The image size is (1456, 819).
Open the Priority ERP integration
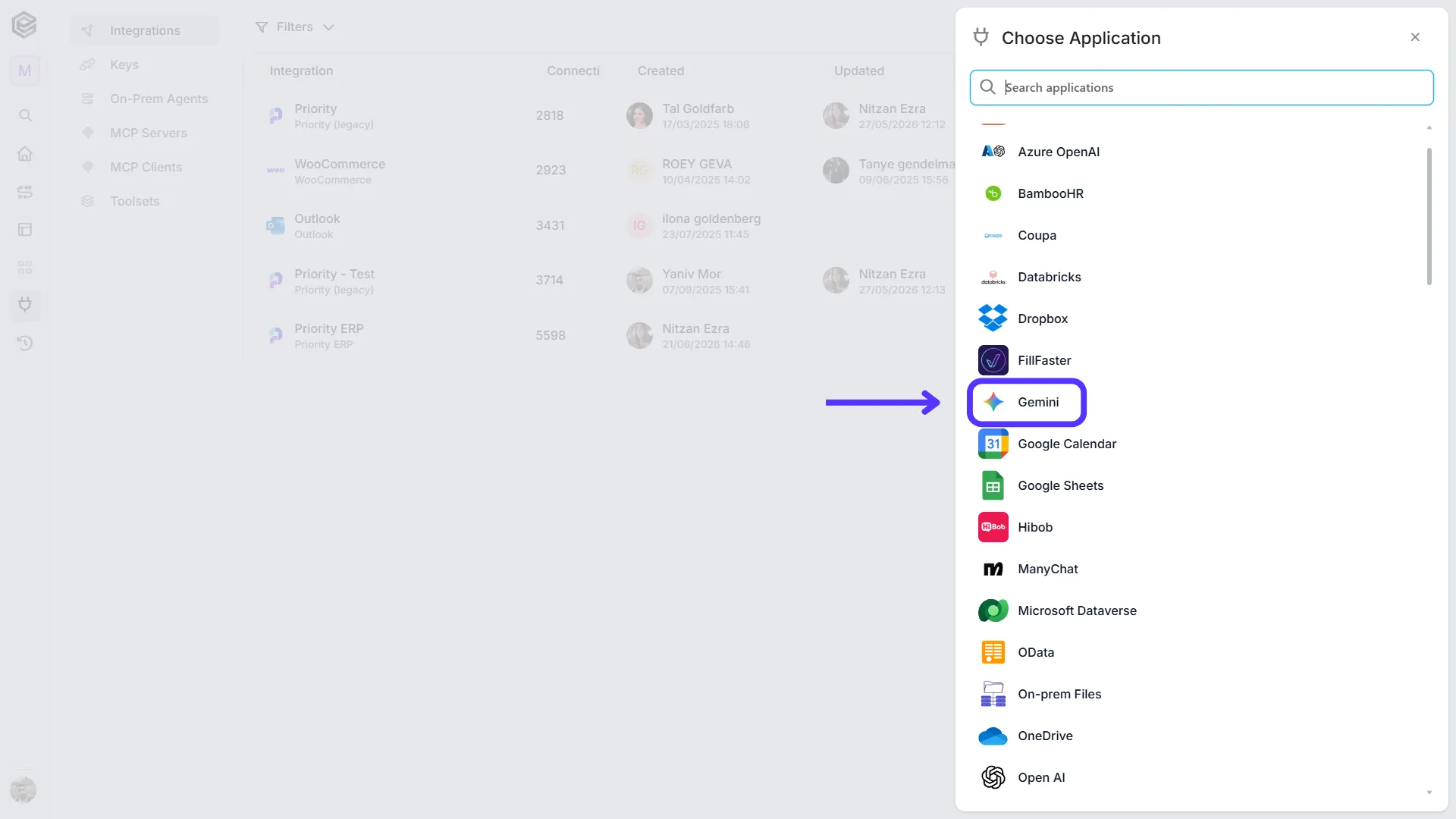pyautogui.click(x=599, y=335)
